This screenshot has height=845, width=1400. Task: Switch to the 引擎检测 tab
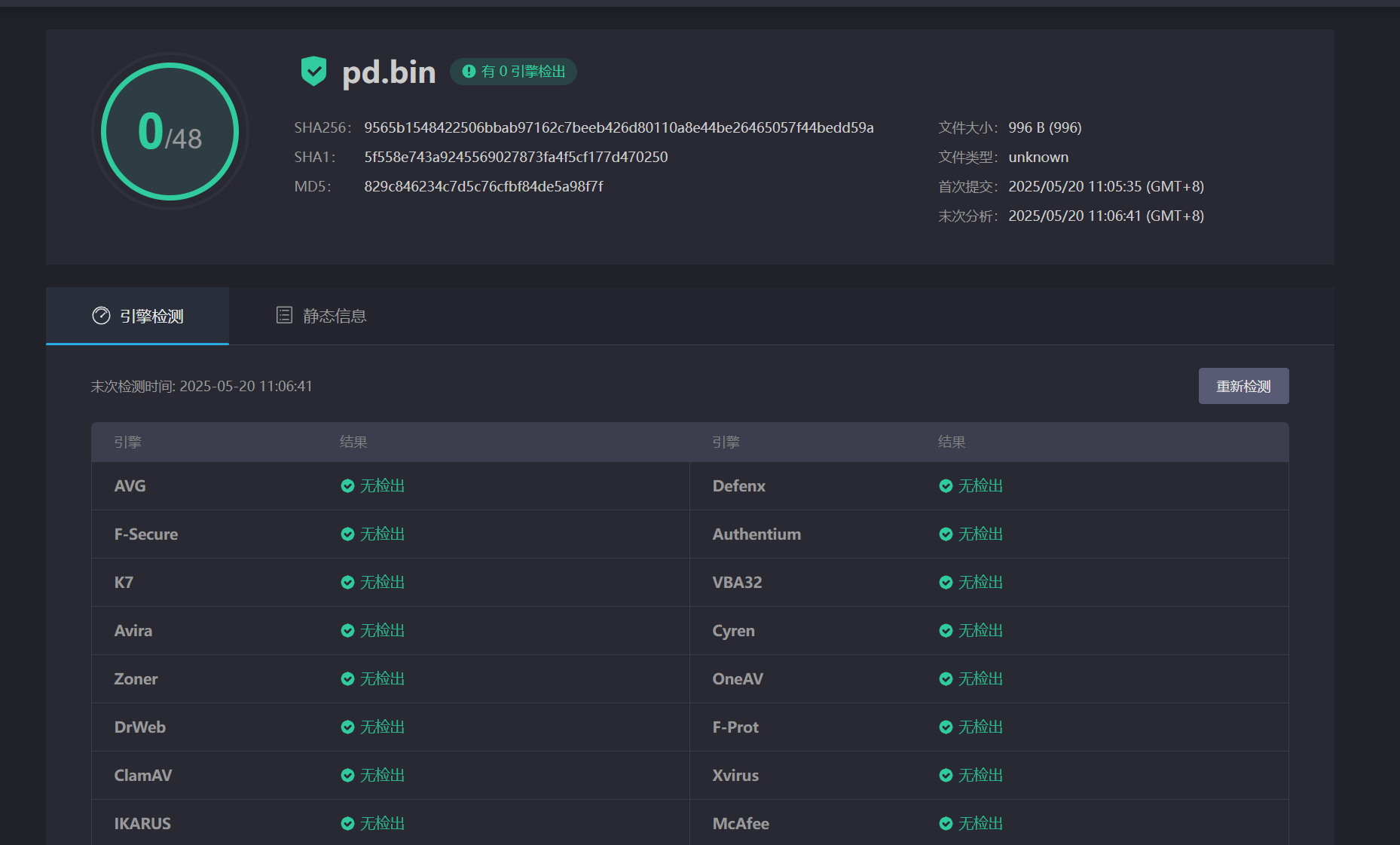click(137, 316)
